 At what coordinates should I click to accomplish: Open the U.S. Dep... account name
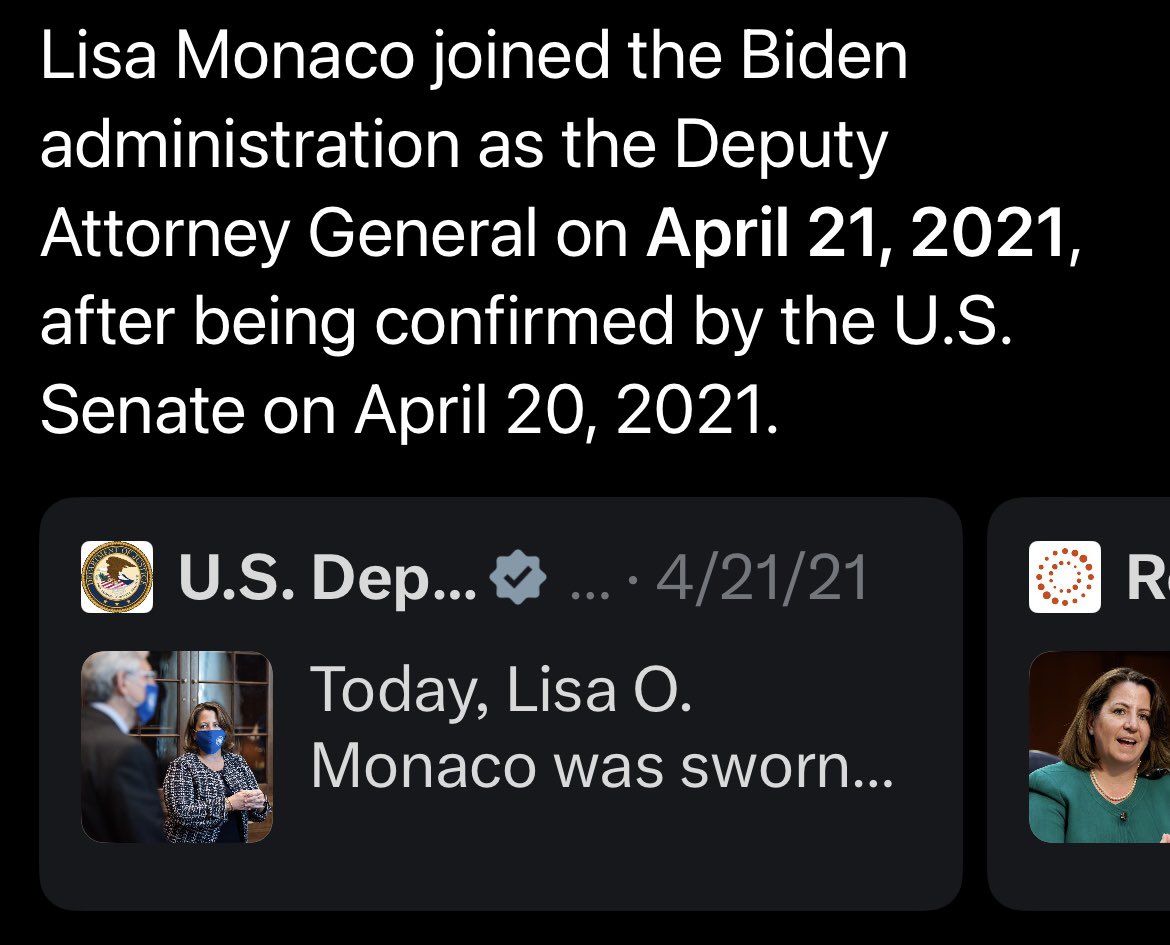pos(327,577)
